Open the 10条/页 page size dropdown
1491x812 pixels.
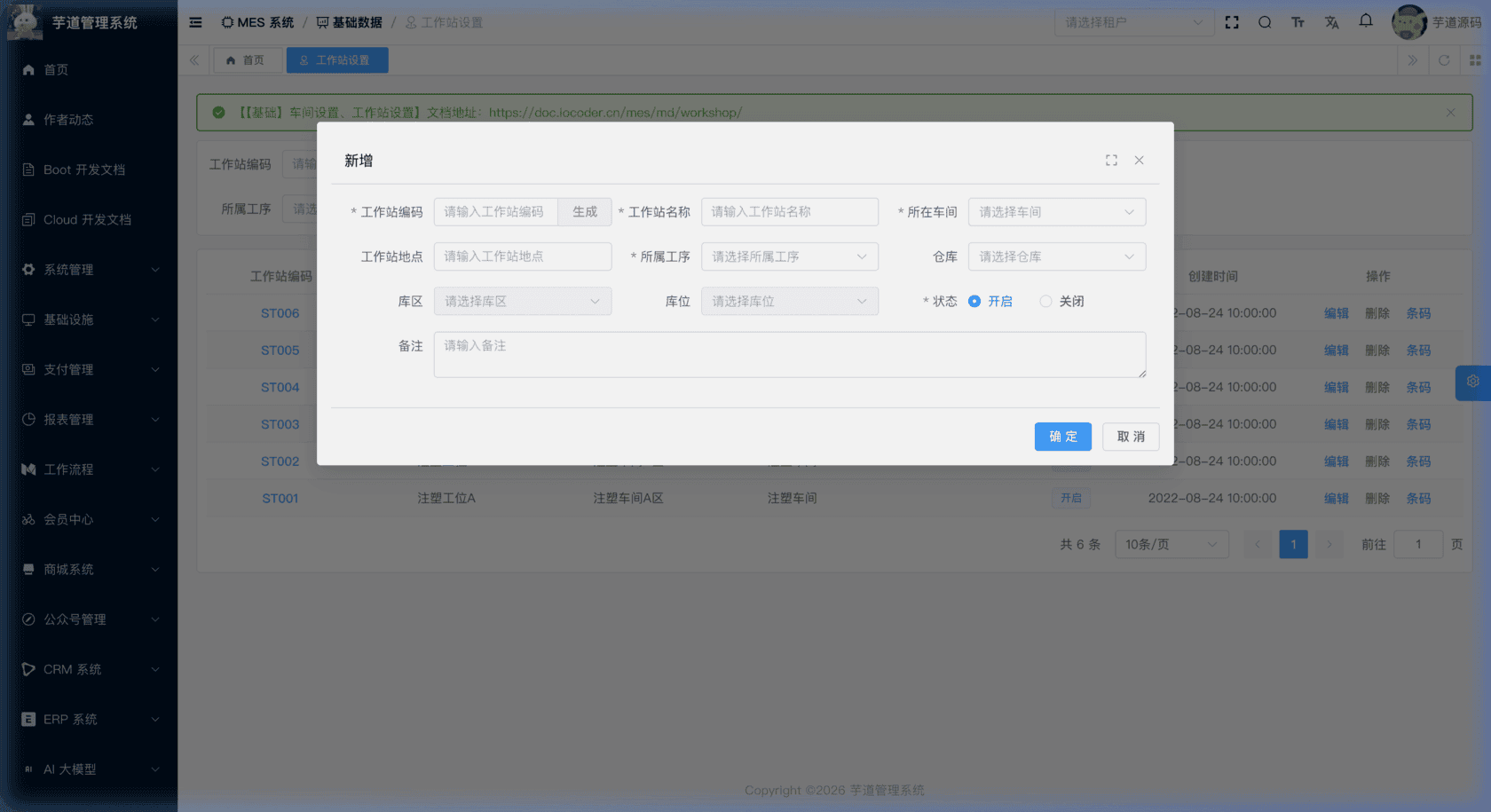pyautogui.click(x=1171, y=544)
